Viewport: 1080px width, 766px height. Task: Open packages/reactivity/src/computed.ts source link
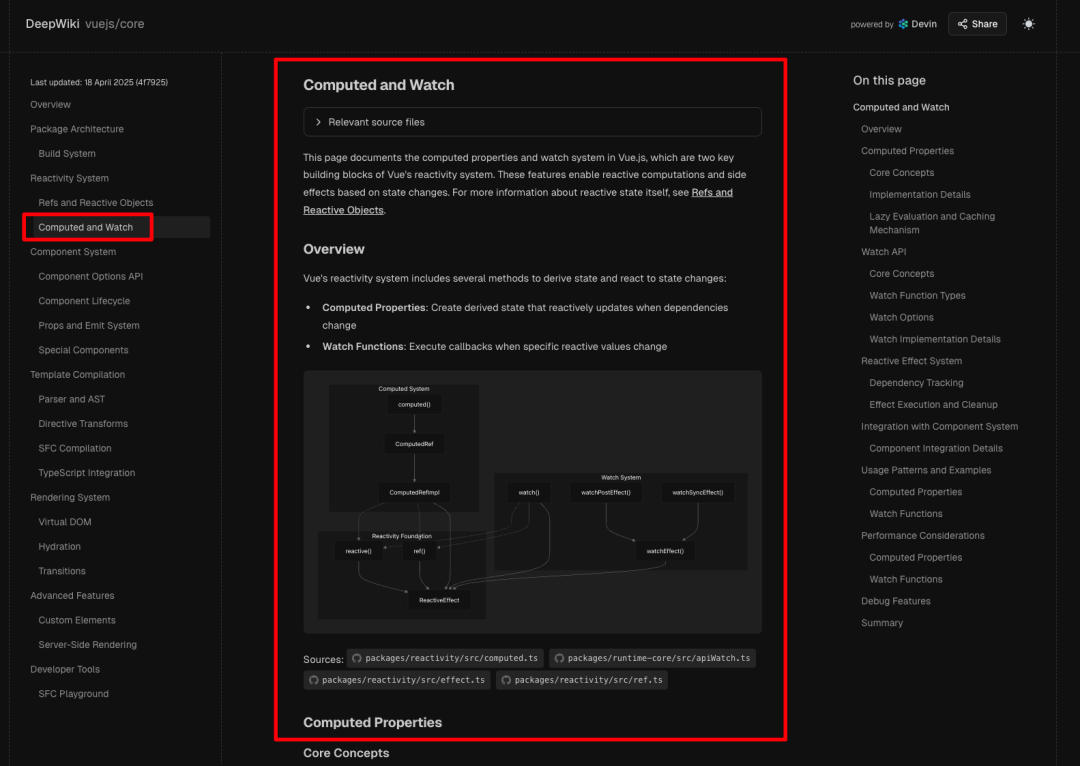pyautogui.click(x=445, y=658)
